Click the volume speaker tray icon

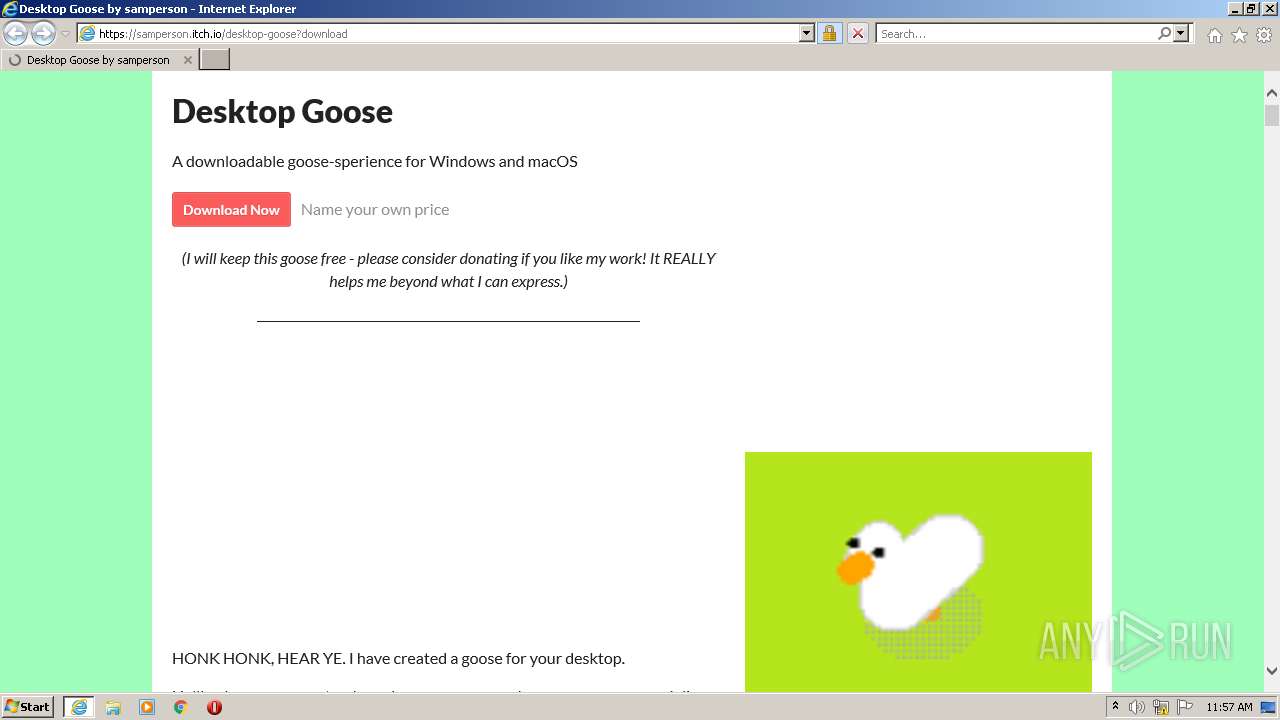[x=1137, y=707]
